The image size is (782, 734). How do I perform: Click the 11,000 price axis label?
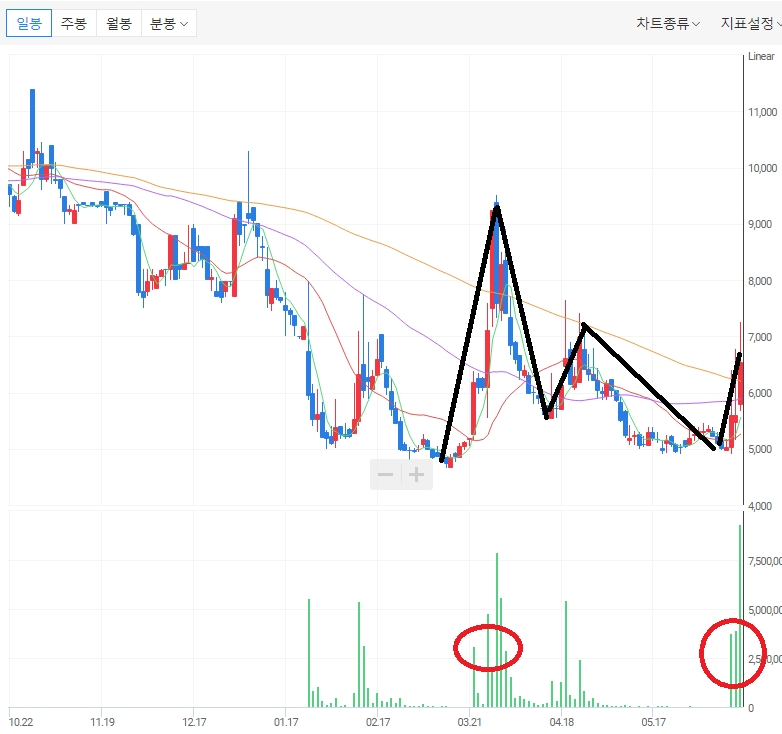pyautogui.click(x=763, y=112)
